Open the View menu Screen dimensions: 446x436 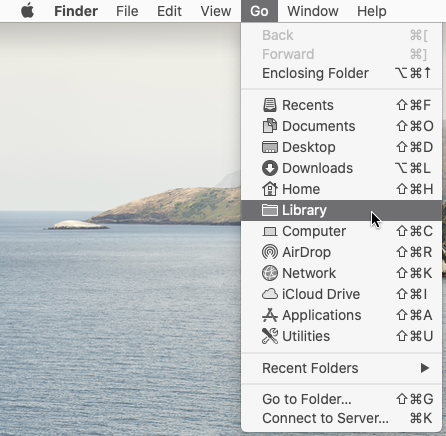(x=216, y=11)
